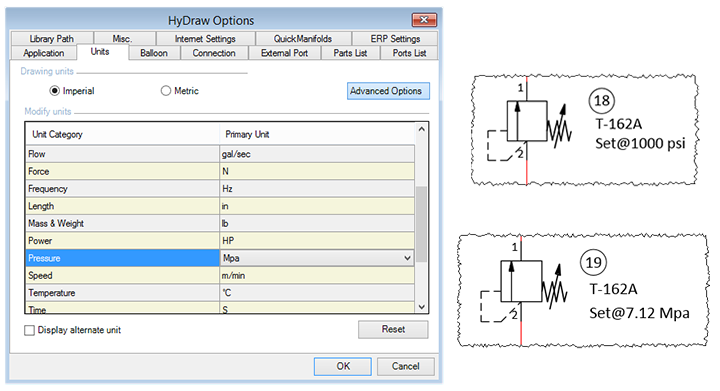Switch to the Application tab
The image size is (720, 391).
pos(44,53)
